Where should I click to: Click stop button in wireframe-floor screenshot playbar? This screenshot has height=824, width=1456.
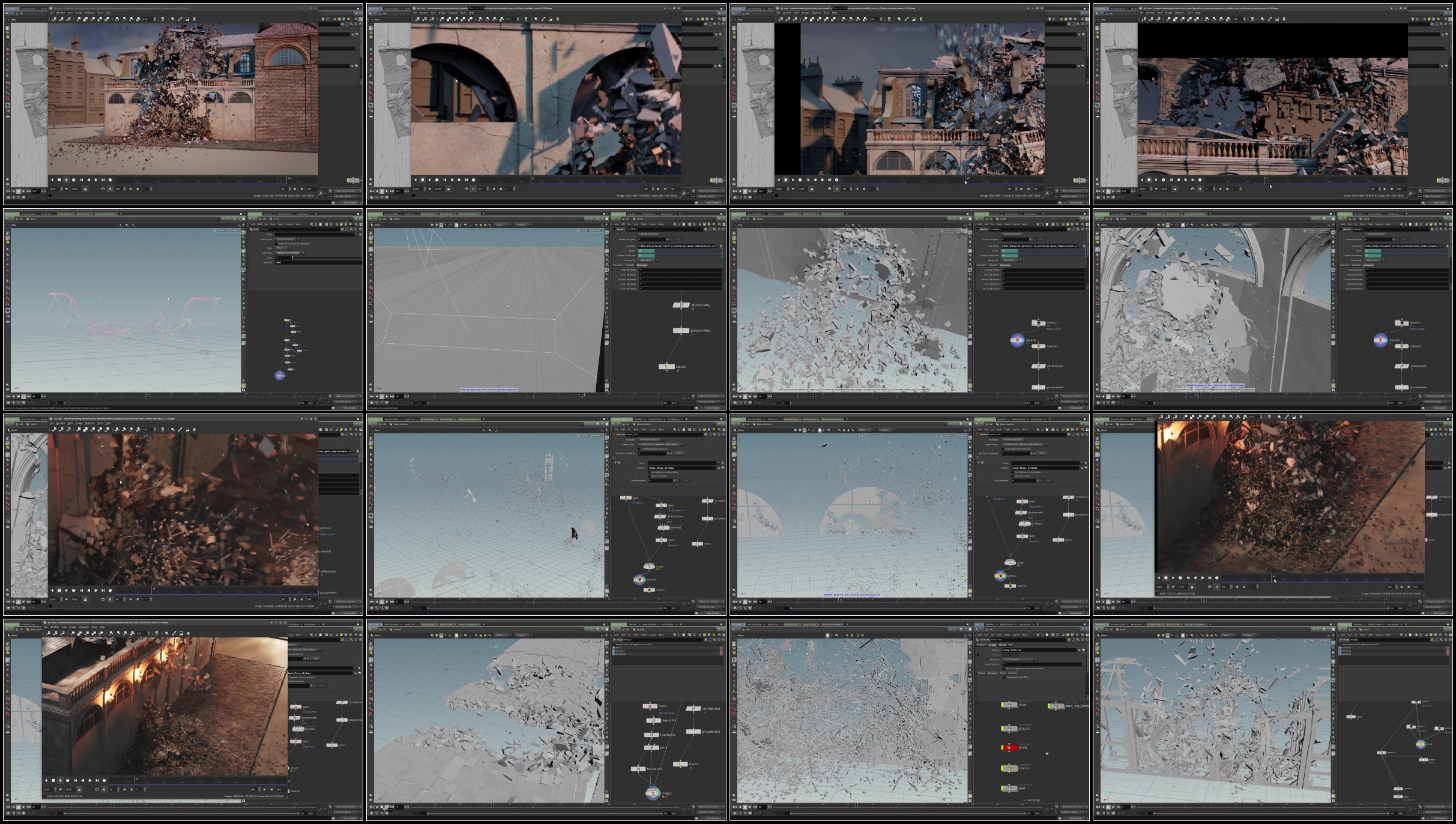[x=382, y=396]
